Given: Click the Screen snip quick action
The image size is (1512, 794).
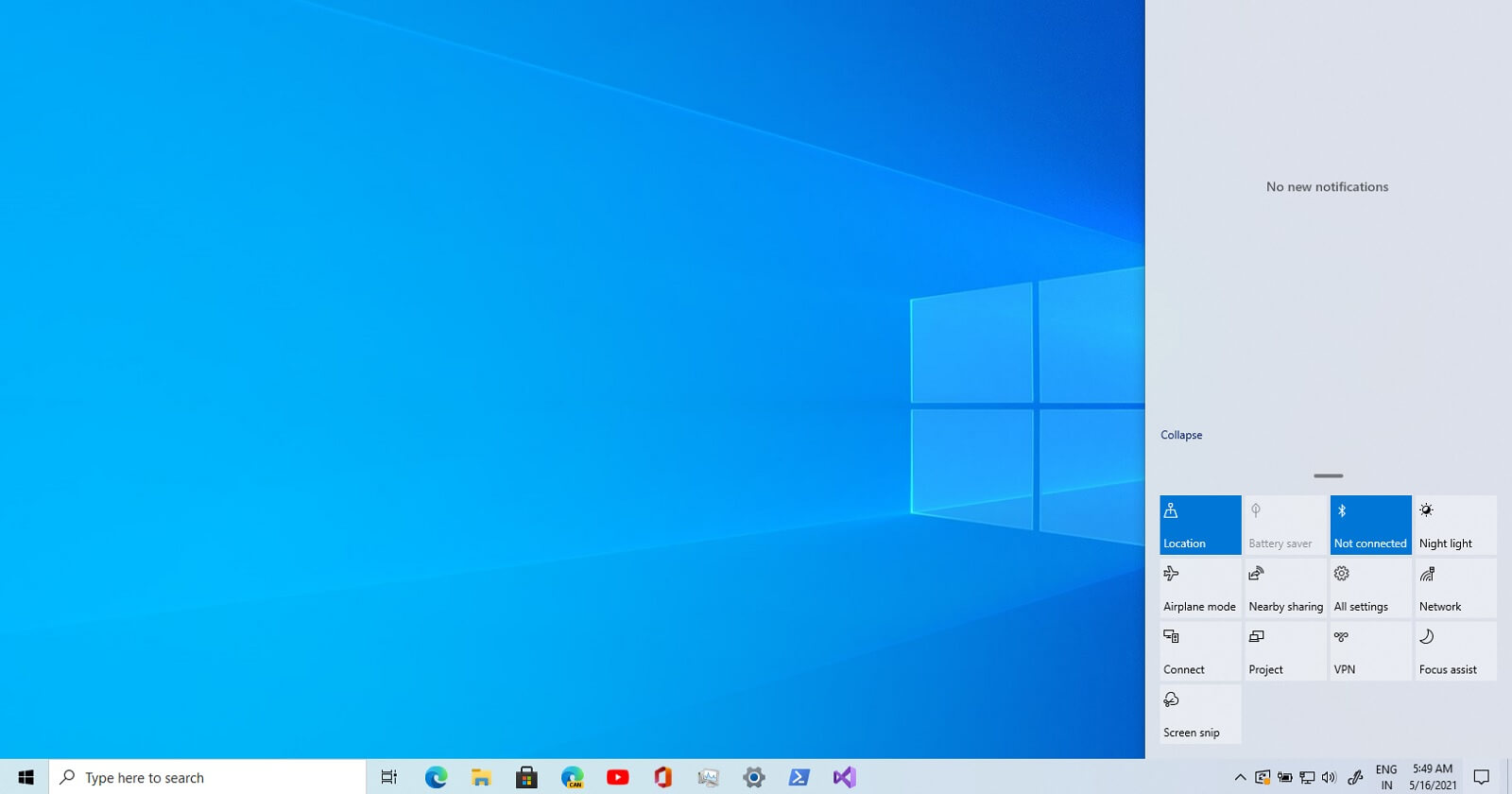Looking at the screenshot, I should pos(1200,715).
